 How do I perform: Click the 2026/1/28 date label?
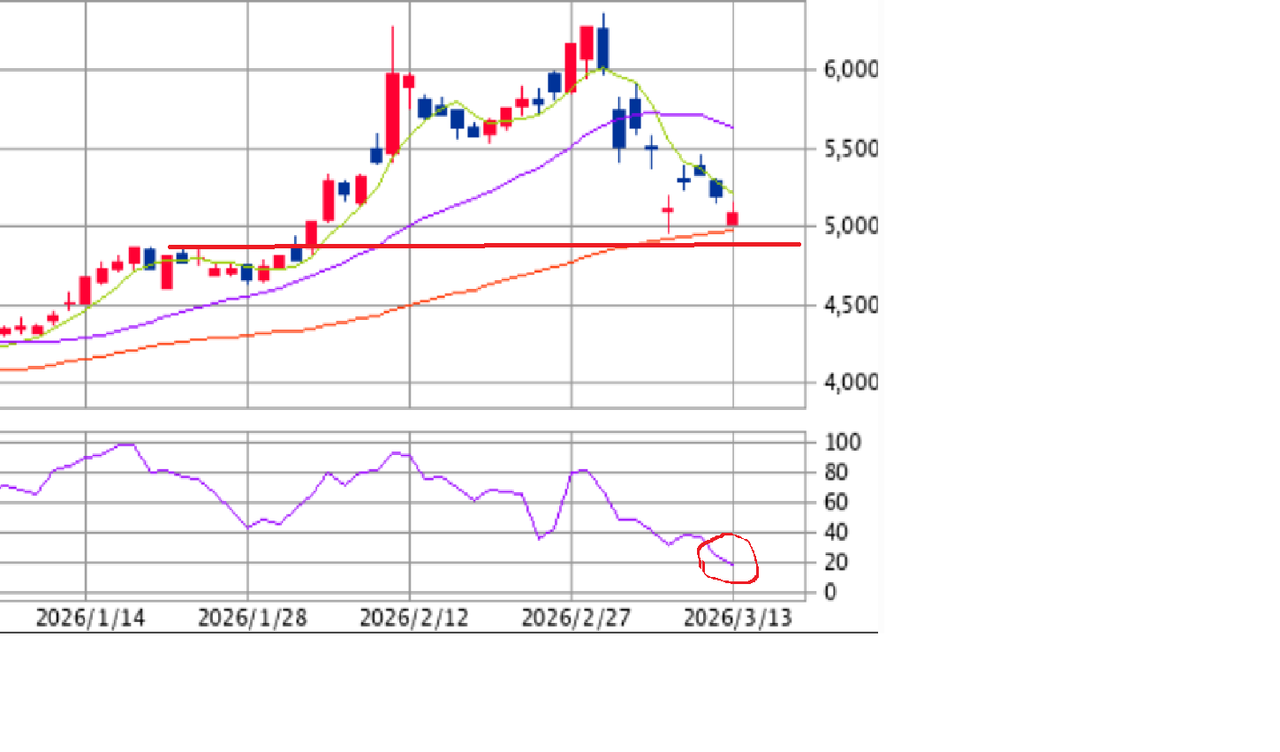pyautogui.click(x=252, y=619)
